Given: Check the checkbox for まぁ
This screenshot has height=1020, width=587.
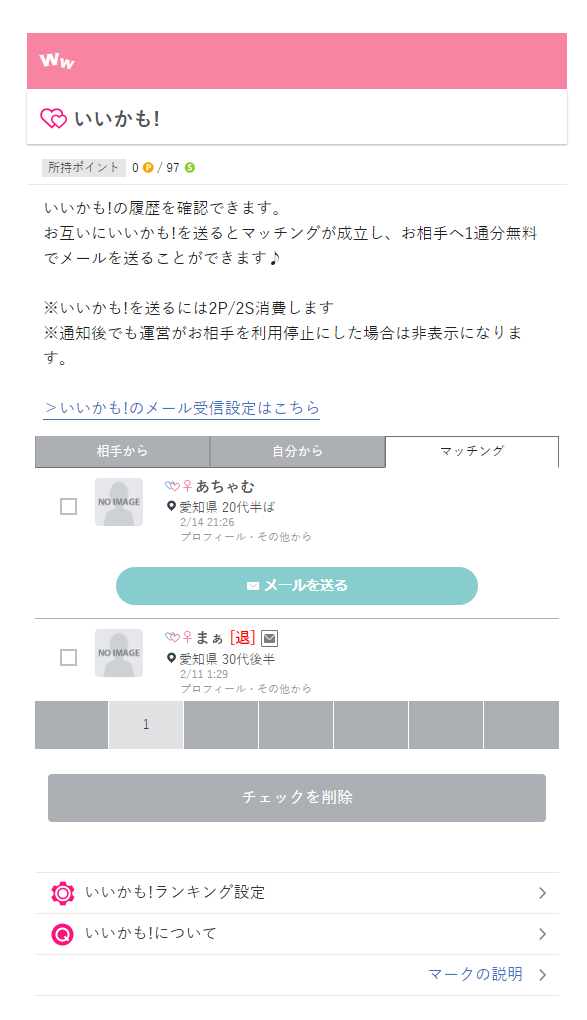Looking at the screenshot, I should click(x=68, y=657).
